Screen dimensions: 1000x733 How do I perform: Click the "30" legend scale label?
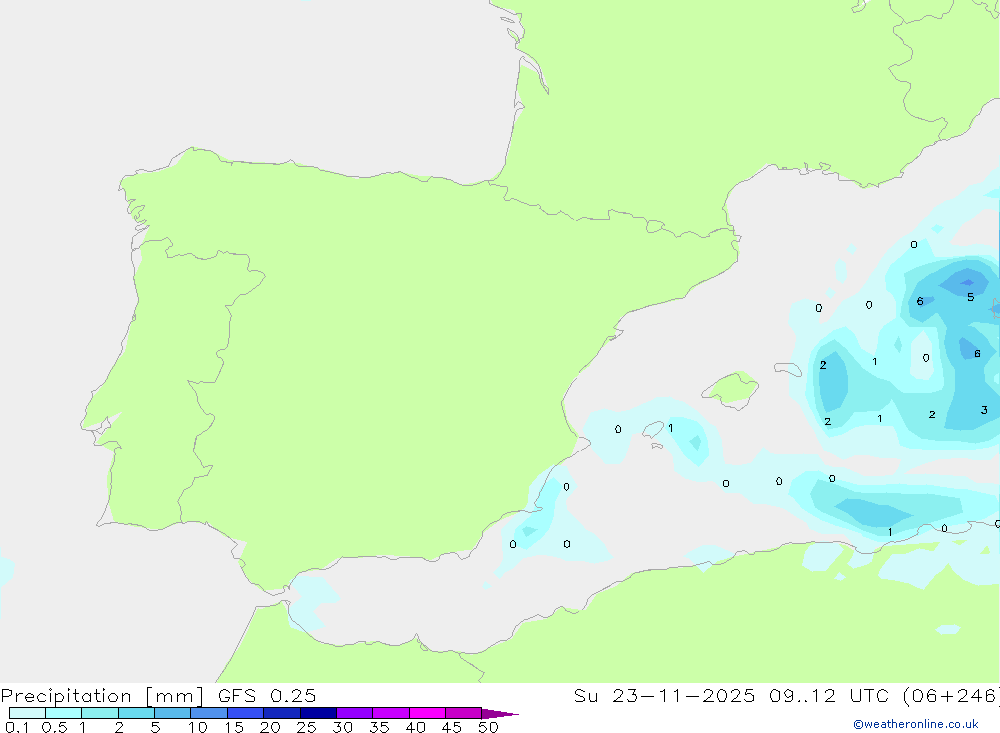(342, 727)
